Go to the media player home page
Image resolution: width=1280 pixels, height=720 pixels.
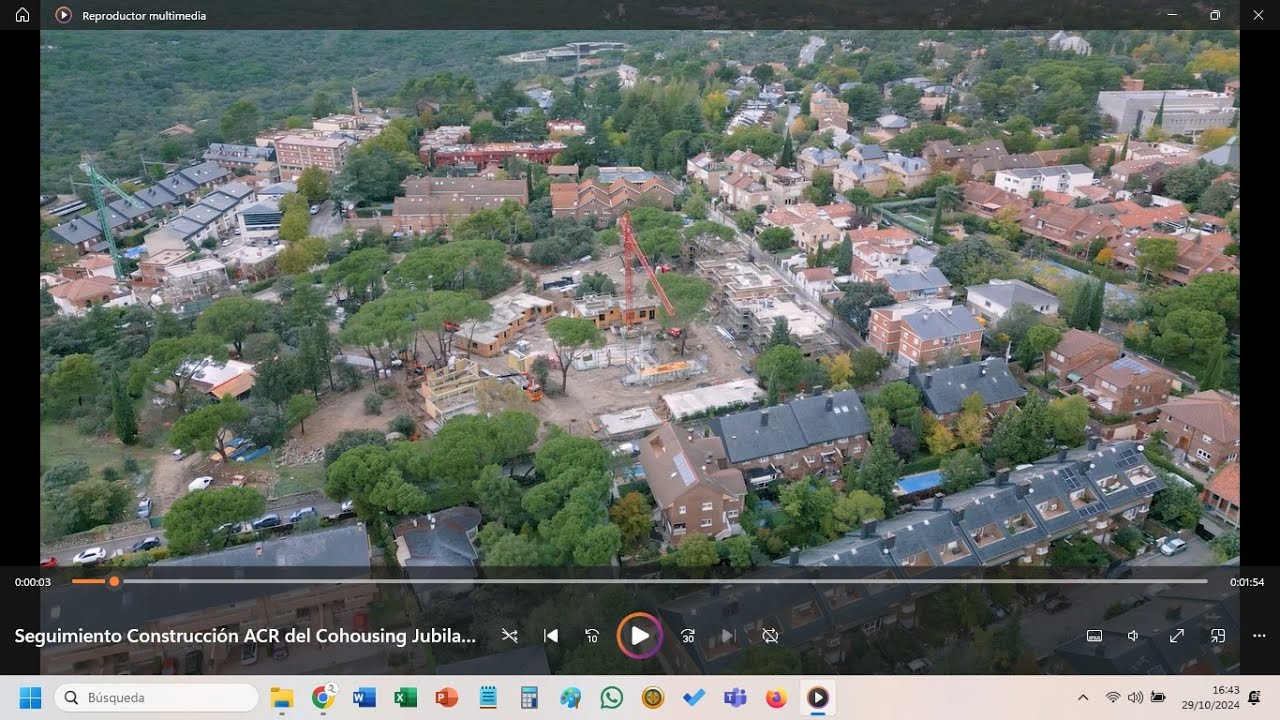[22, 15]
